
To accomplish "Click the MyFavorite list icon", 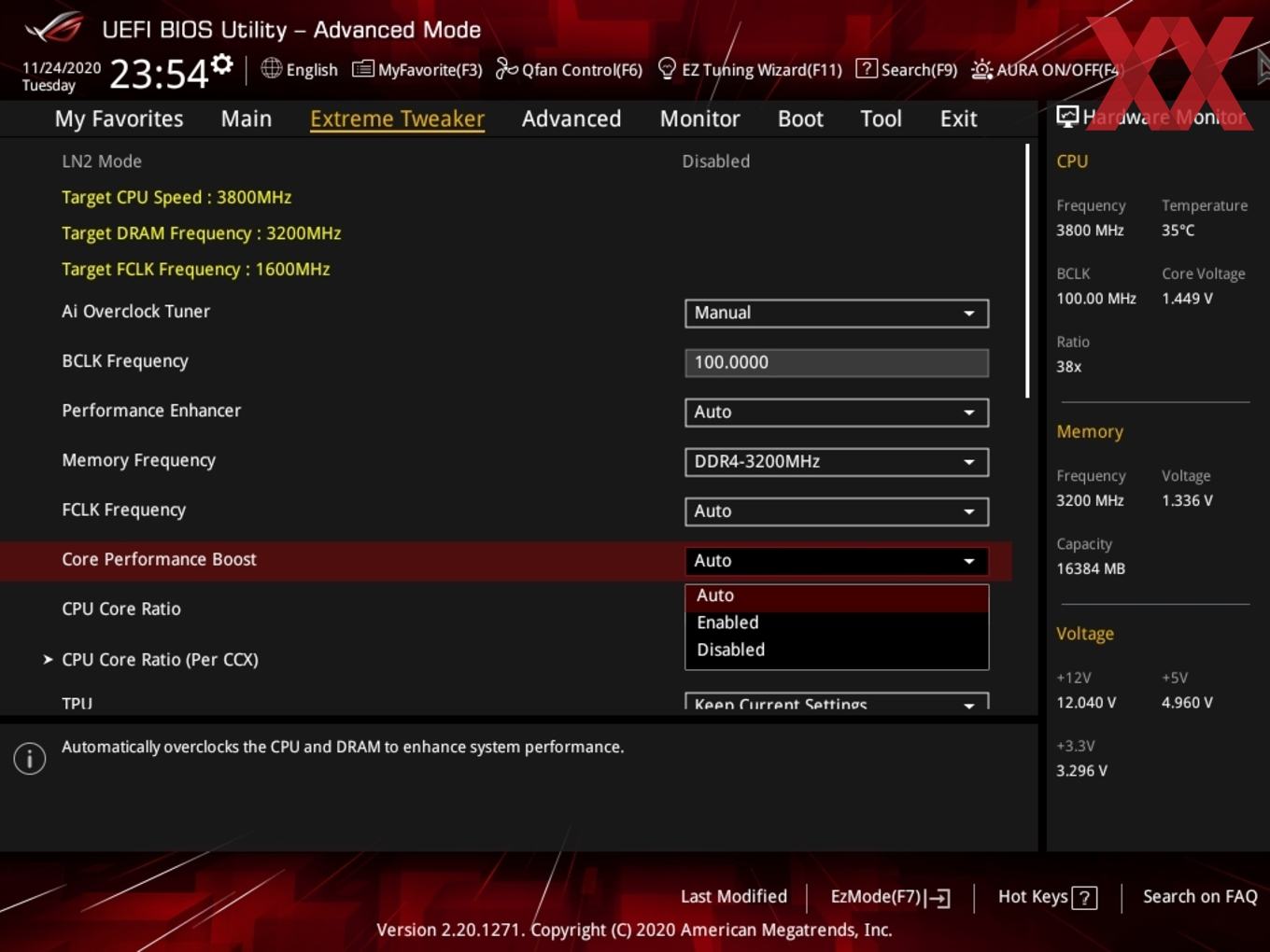I will pyautogui.click(x=363, y=69).
